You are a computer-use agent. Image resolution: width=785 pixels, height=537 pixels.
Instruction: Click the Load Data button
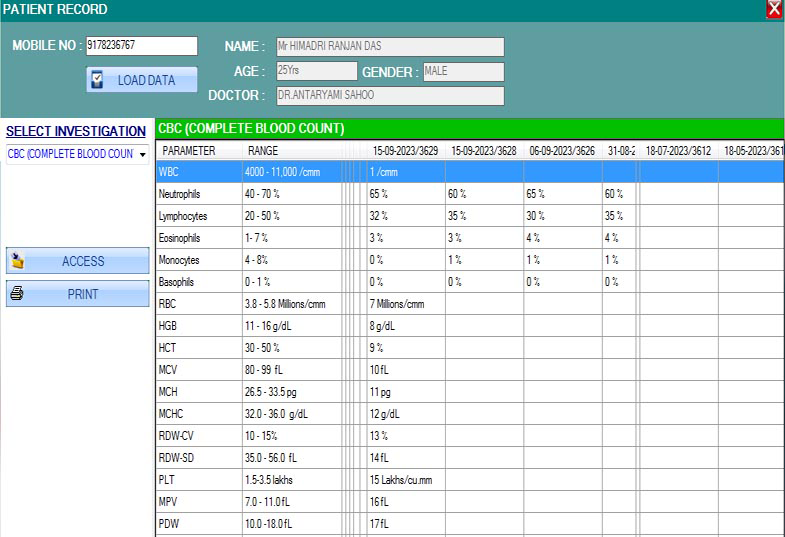[x=141, y=80]
